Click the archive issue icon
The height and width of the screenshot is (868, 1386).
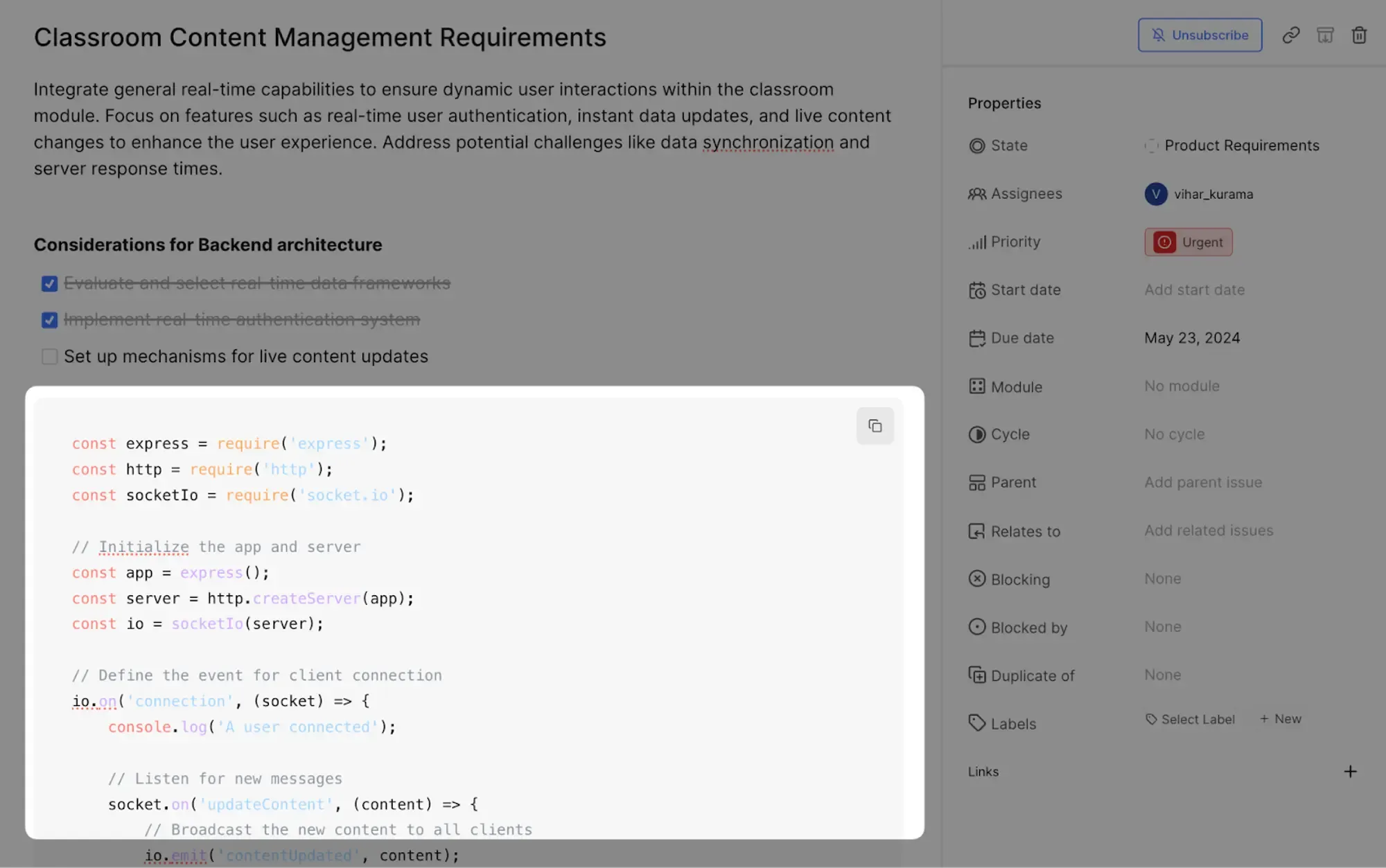pyautogui.click(x=1325, y=35)
